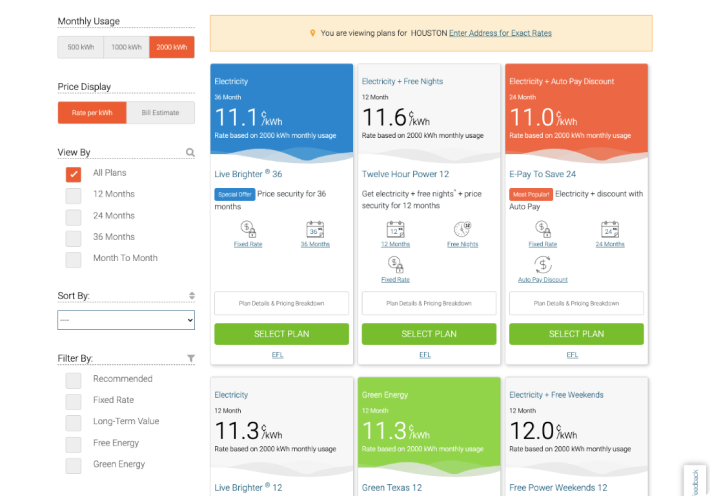Image resolution: width=710 pixels, height=496 pixels.
Task: Check the 24 Months view option
Action: pos(73,216)
